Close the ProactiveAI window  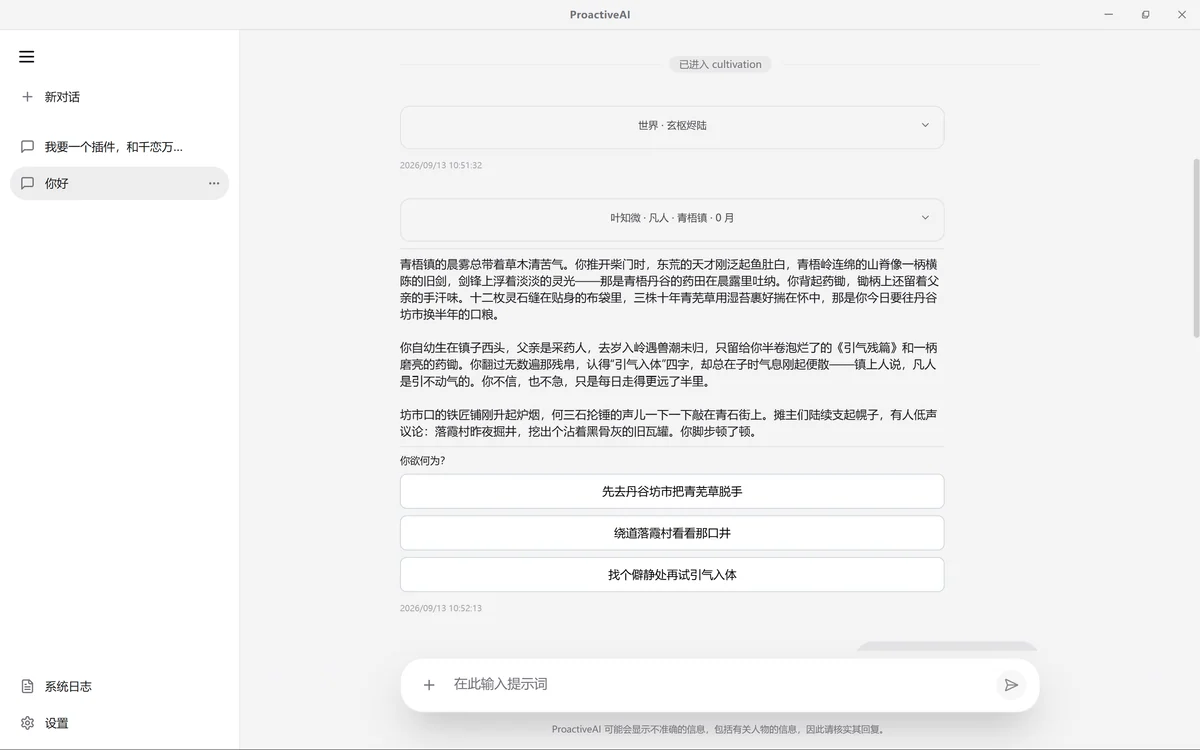(x=1182, y=14)
